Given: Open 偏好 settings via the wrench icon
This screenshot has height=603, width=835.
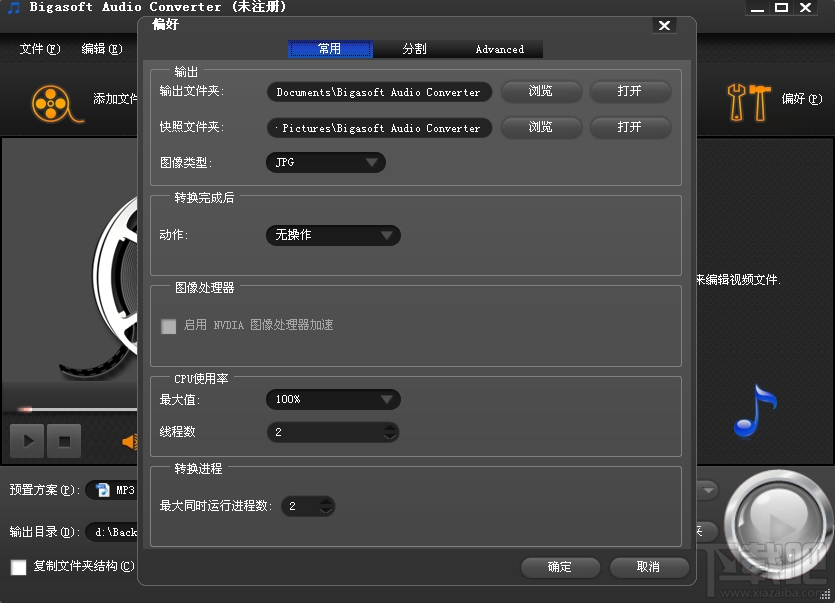Looking at the screenshot, I should click(748, 101).
